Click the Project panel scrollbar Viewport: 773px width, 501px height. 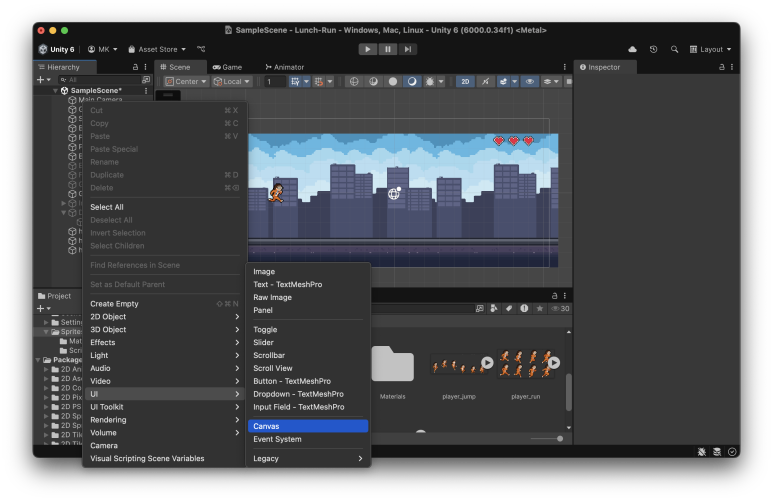tap(568, 393)
